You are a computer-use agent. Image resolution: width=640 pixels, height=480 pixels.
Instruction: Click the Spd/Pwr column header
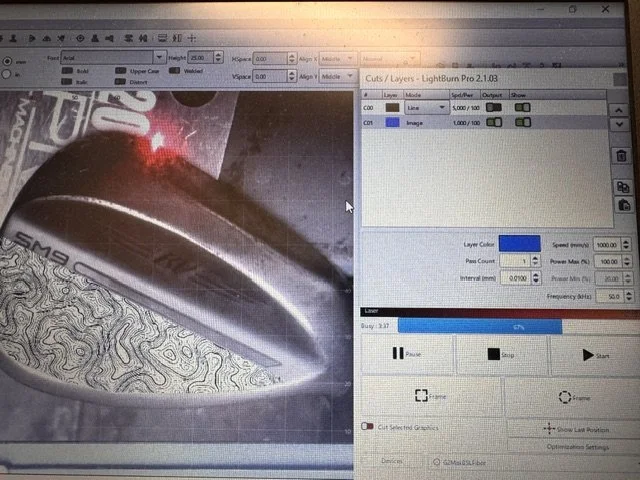pyautogui.click(x=465, y=95)
